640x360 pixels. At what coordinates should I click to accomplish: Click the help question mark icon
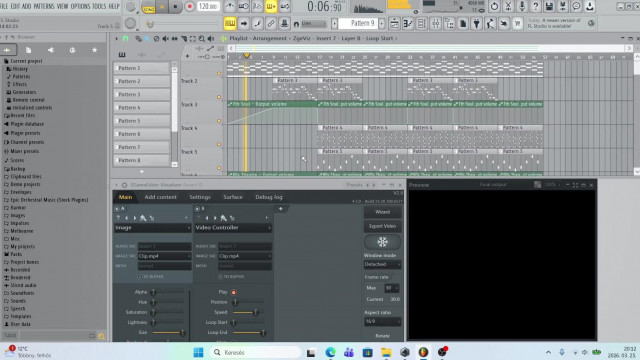click(x=536, y=6)
